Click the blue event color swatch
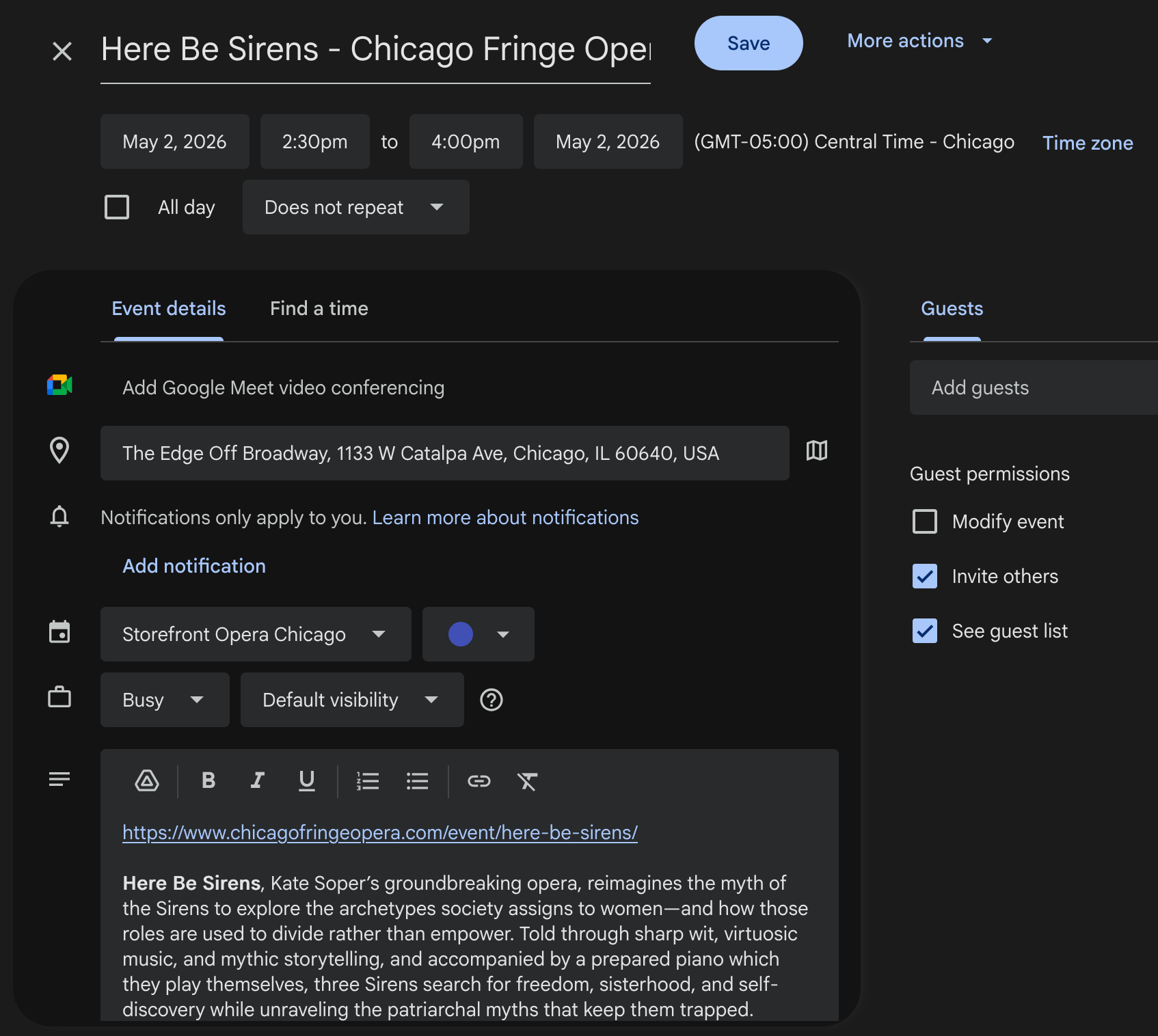Image resolution: width=1158 pixels, height=1036 pixels. pos(461,634)
